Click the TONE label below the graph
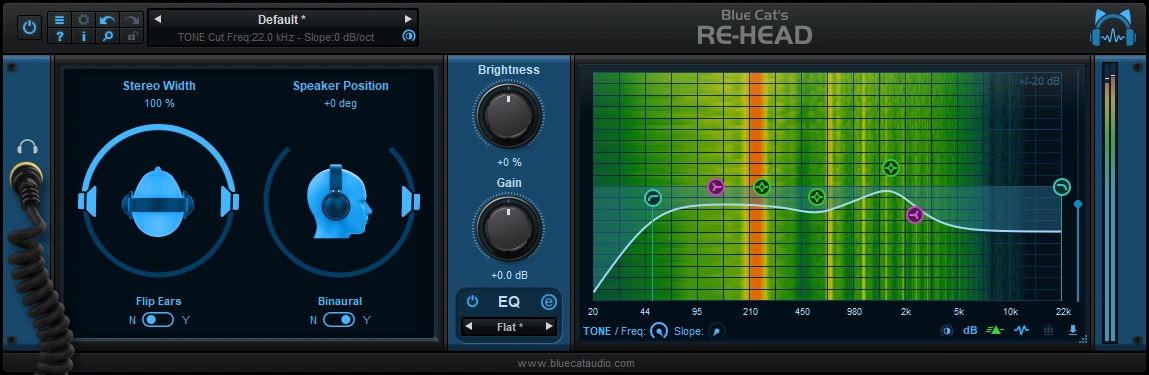 [597, 331]
